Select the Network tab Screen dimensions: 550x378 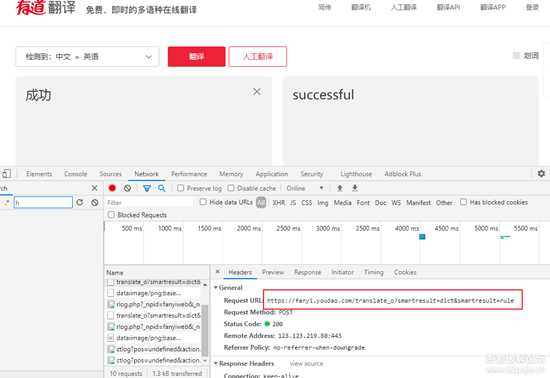146,174
